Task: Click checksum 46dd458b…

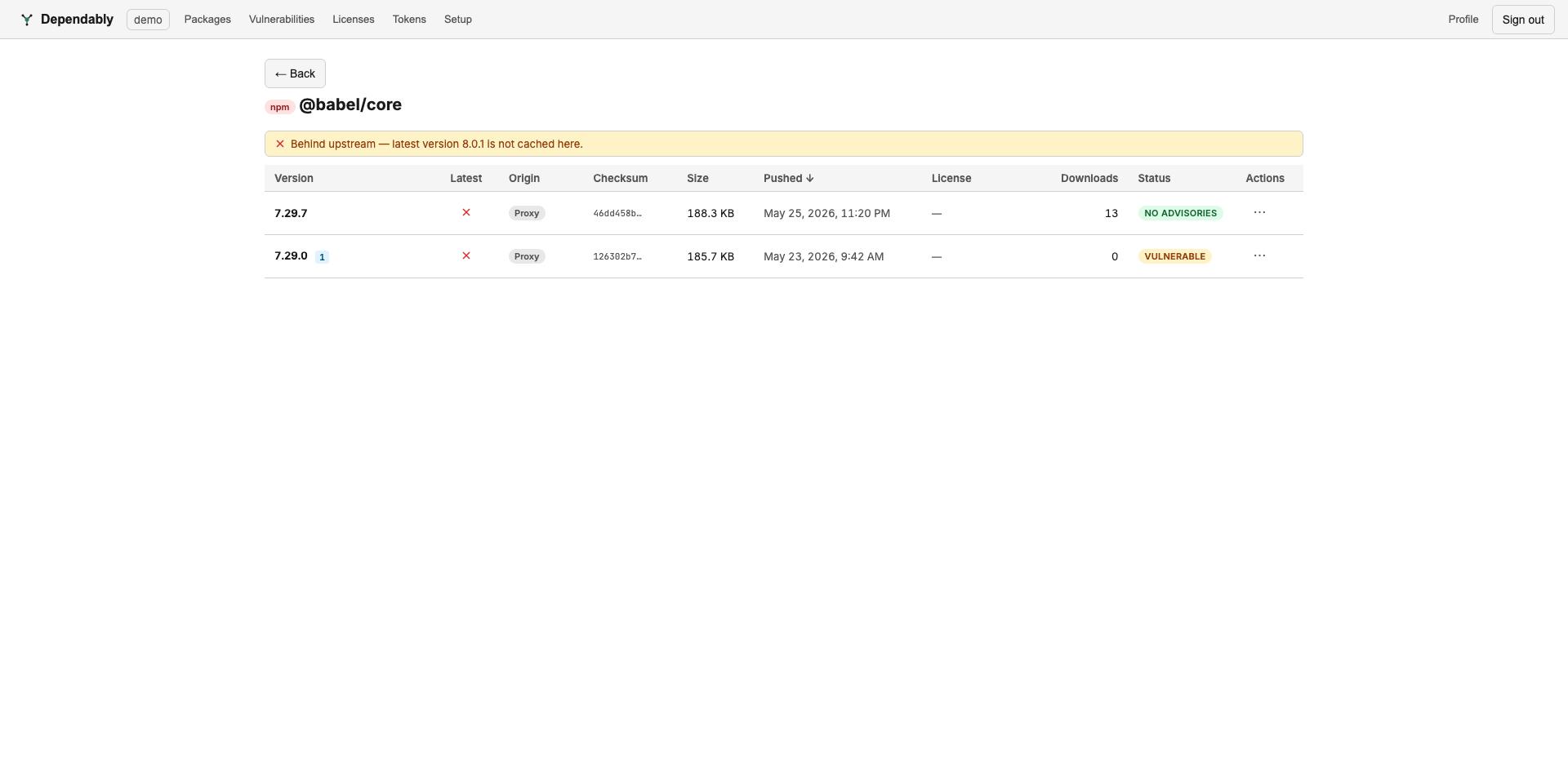Action: tap(617, 213)
